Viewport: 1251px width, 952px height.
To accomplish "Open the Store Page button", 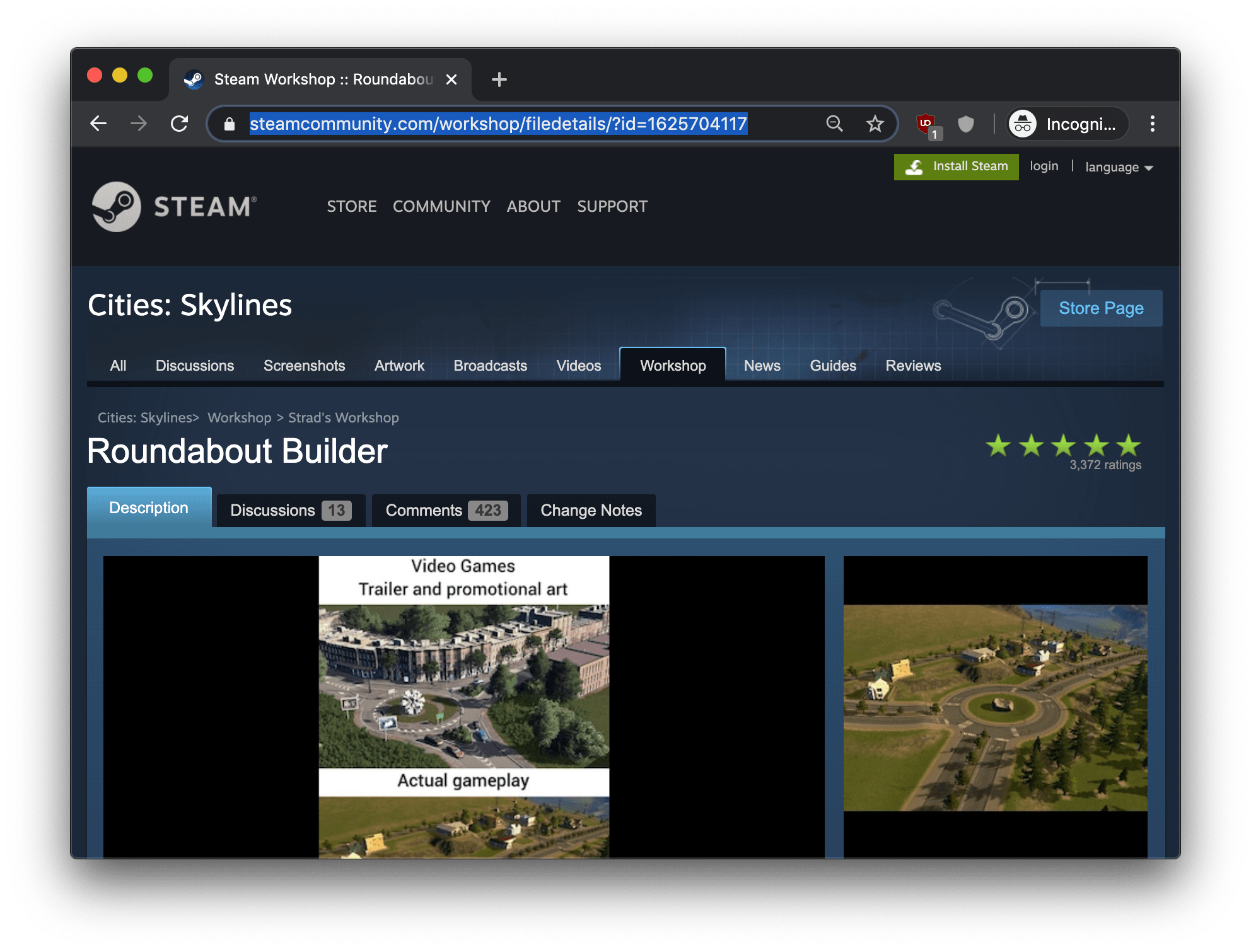I will (1101, 308).
